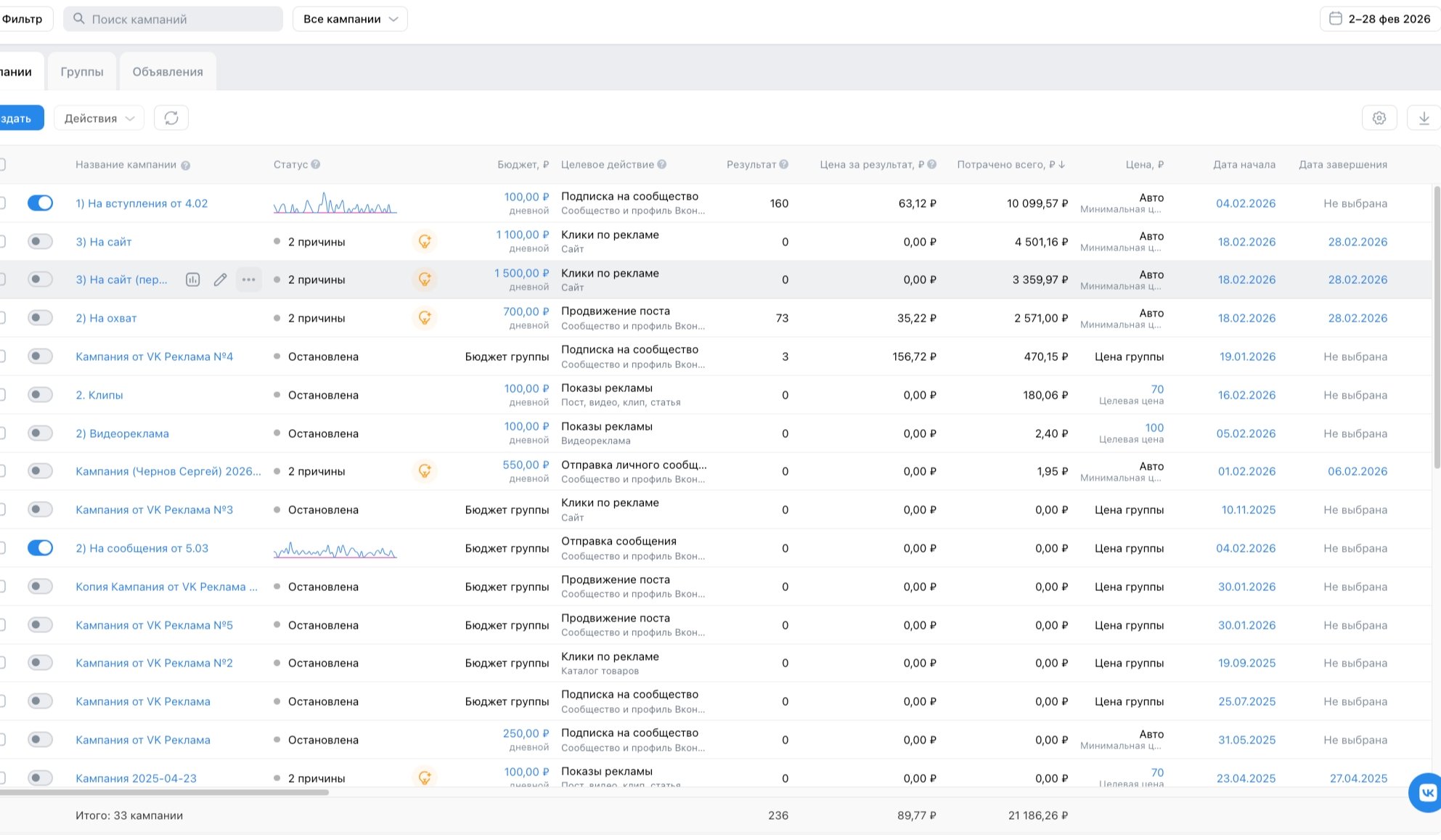Click pencil edit icon in highlighted row

coord(220,280)
